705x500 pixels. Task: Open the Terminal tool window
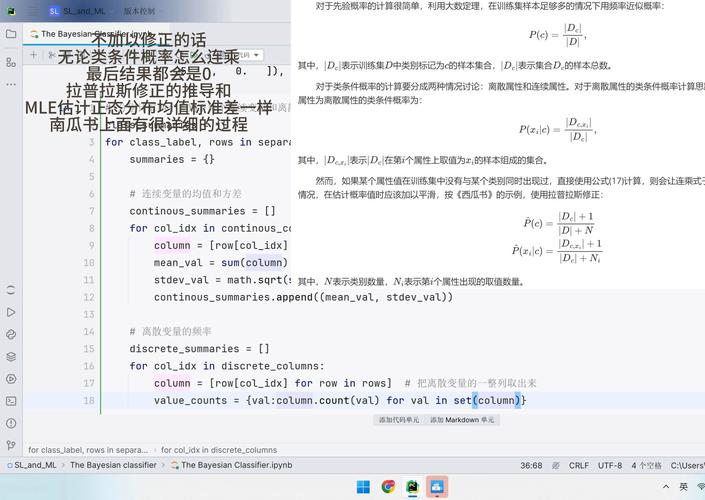[x=11, y=401]
